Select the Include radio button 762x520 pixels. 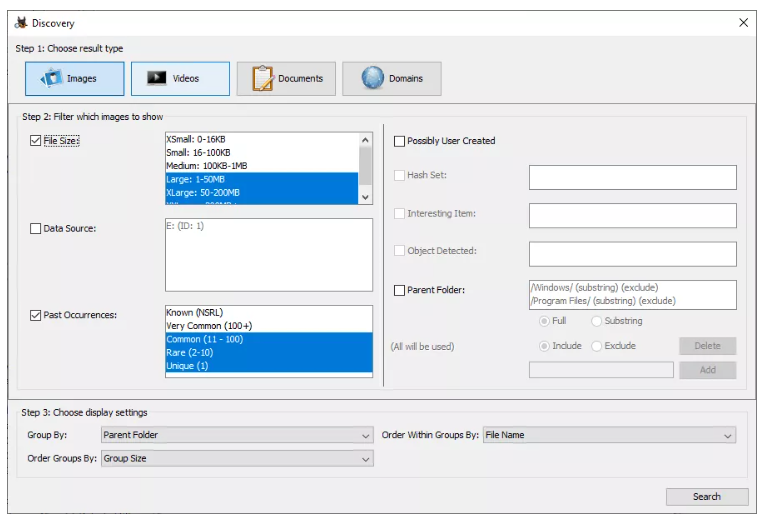coord(544,346)
